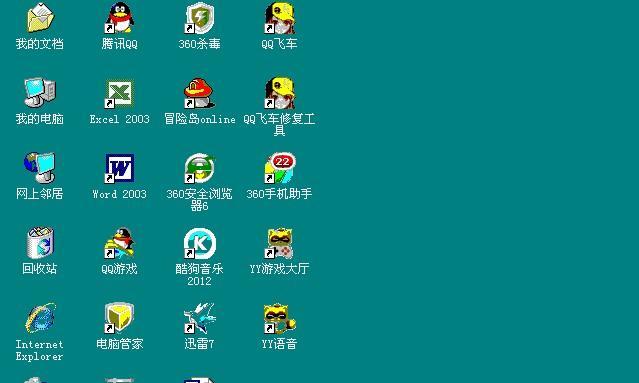
Task: Open the 网上邻居 network icon
Action: click(x=40, y=168)
